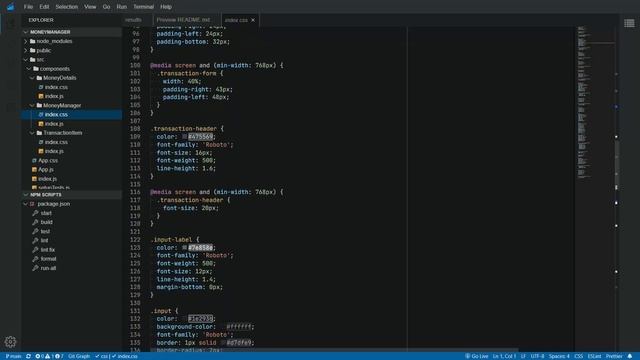This screenshot has width=640, height=360.
Task: Open the Help menu
Action: pos(166,7)
